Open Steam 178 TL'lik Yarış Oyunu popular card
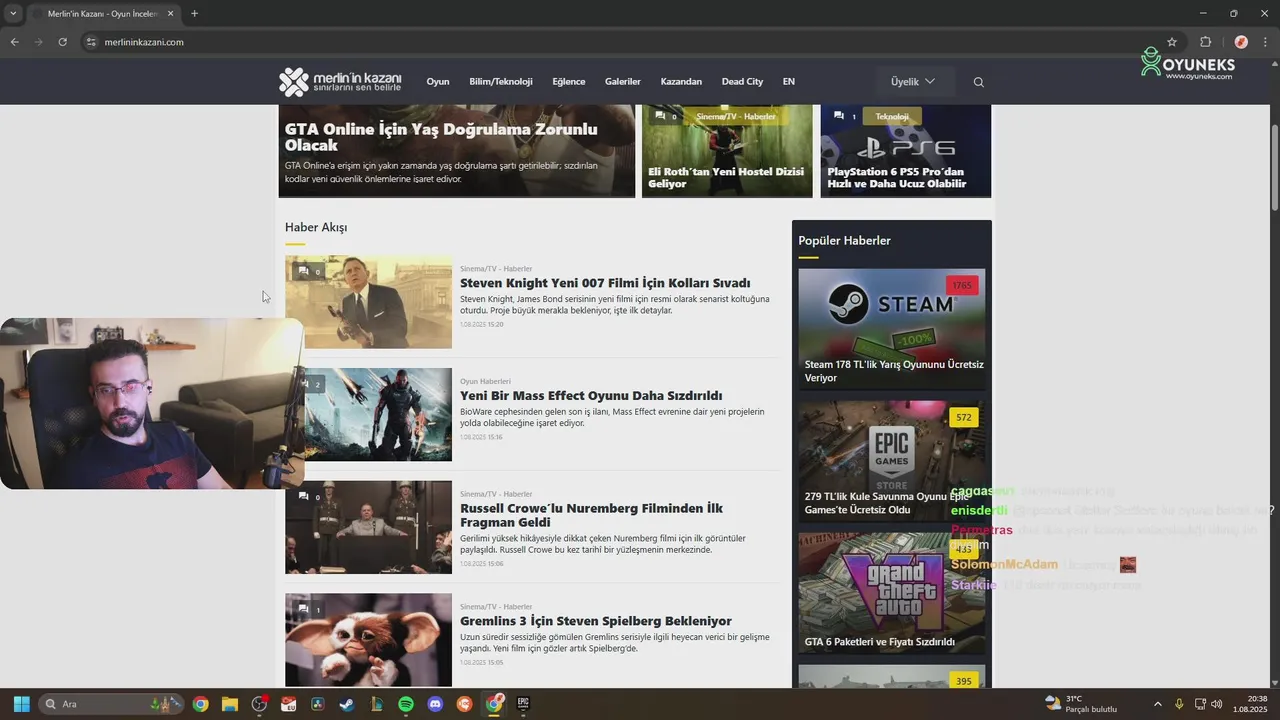The height and width of the screenshot is (720, 1280). [x=891, y=329]
